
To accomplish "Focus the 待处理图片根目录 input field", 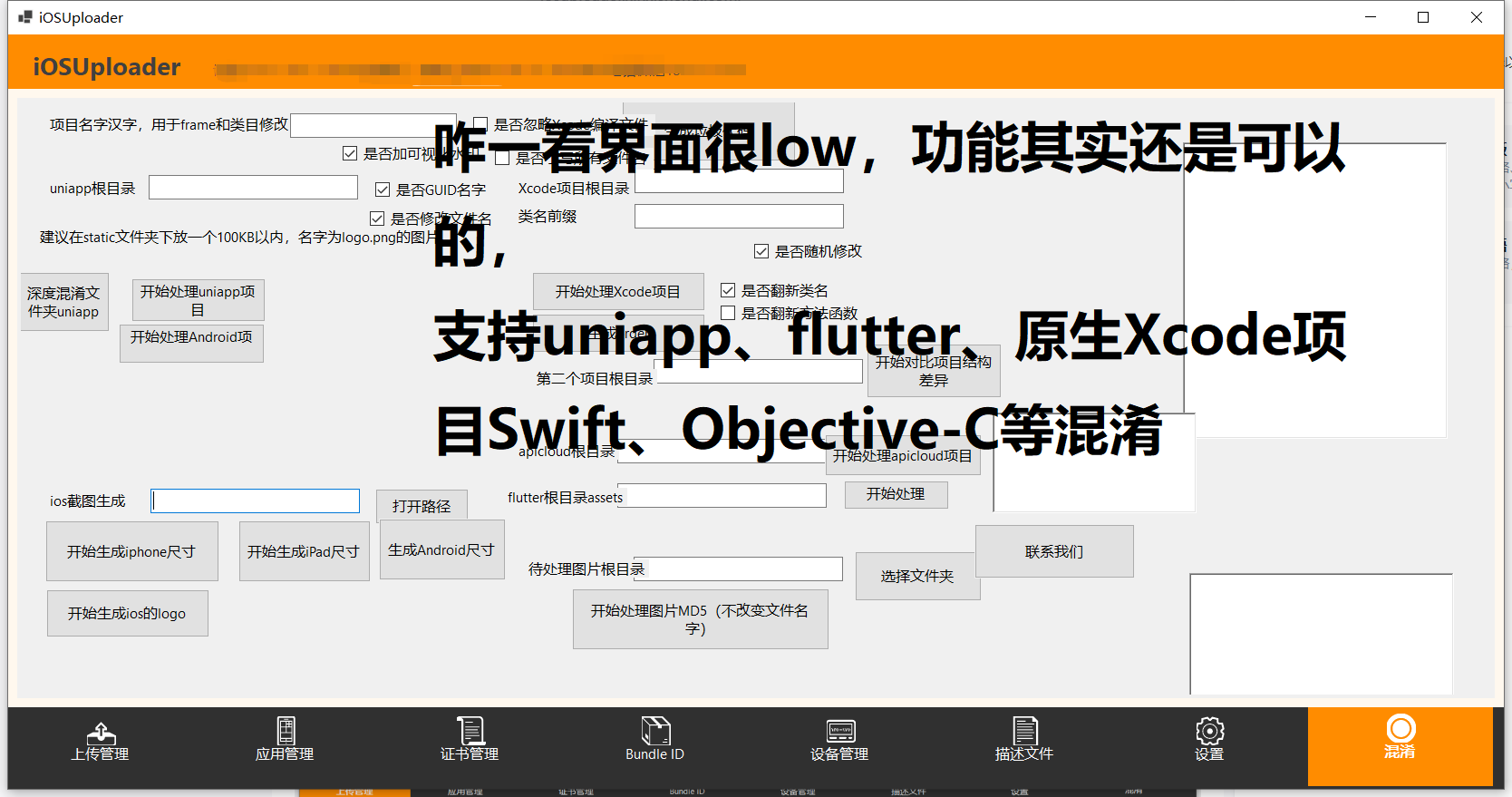I will click(738, 569).
